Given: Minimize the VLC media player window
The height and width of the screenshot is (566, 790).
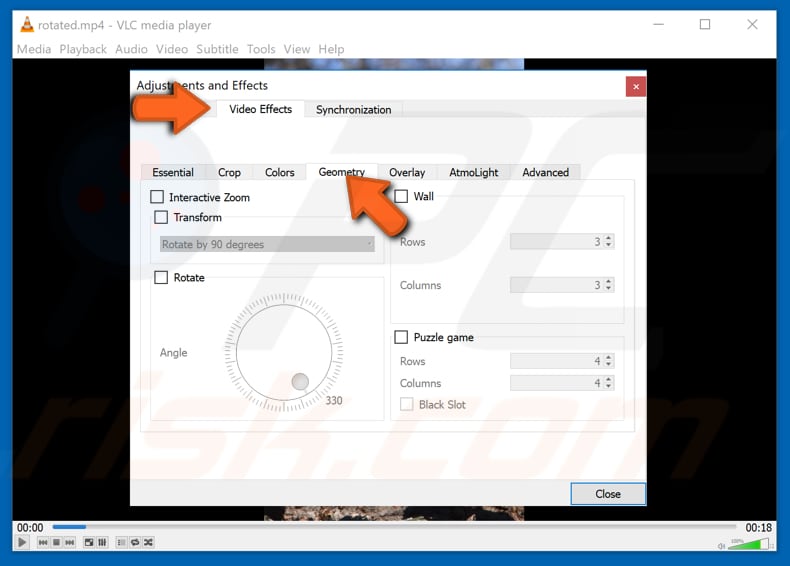Looking at the screenshot, I should click(x=659, y=24).
